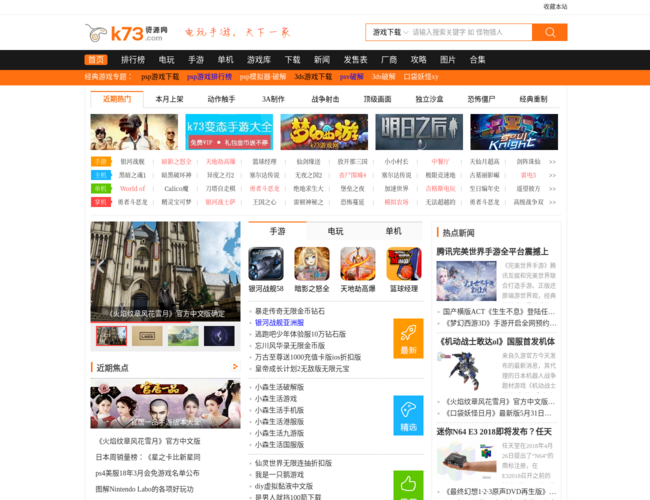Click the blue 精选 gamepad icon
Screen dimensions: 650x500
click(x=408, y=415)
